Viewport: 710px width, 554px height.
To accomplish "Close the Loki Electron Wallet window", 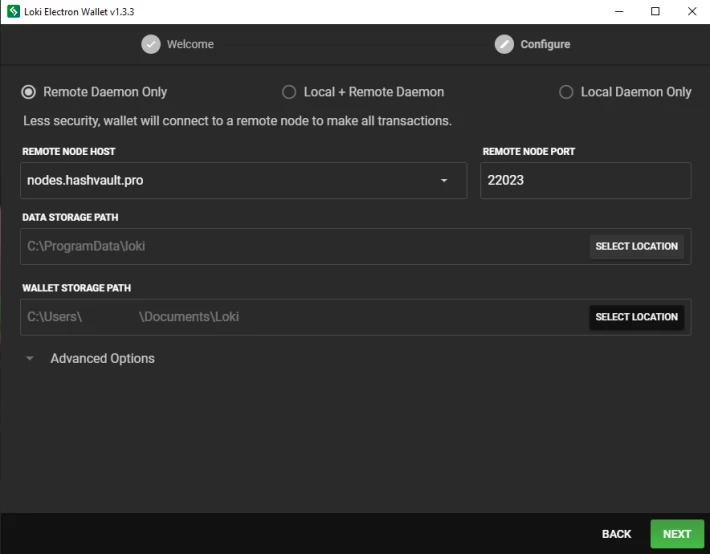I will 692,11.
